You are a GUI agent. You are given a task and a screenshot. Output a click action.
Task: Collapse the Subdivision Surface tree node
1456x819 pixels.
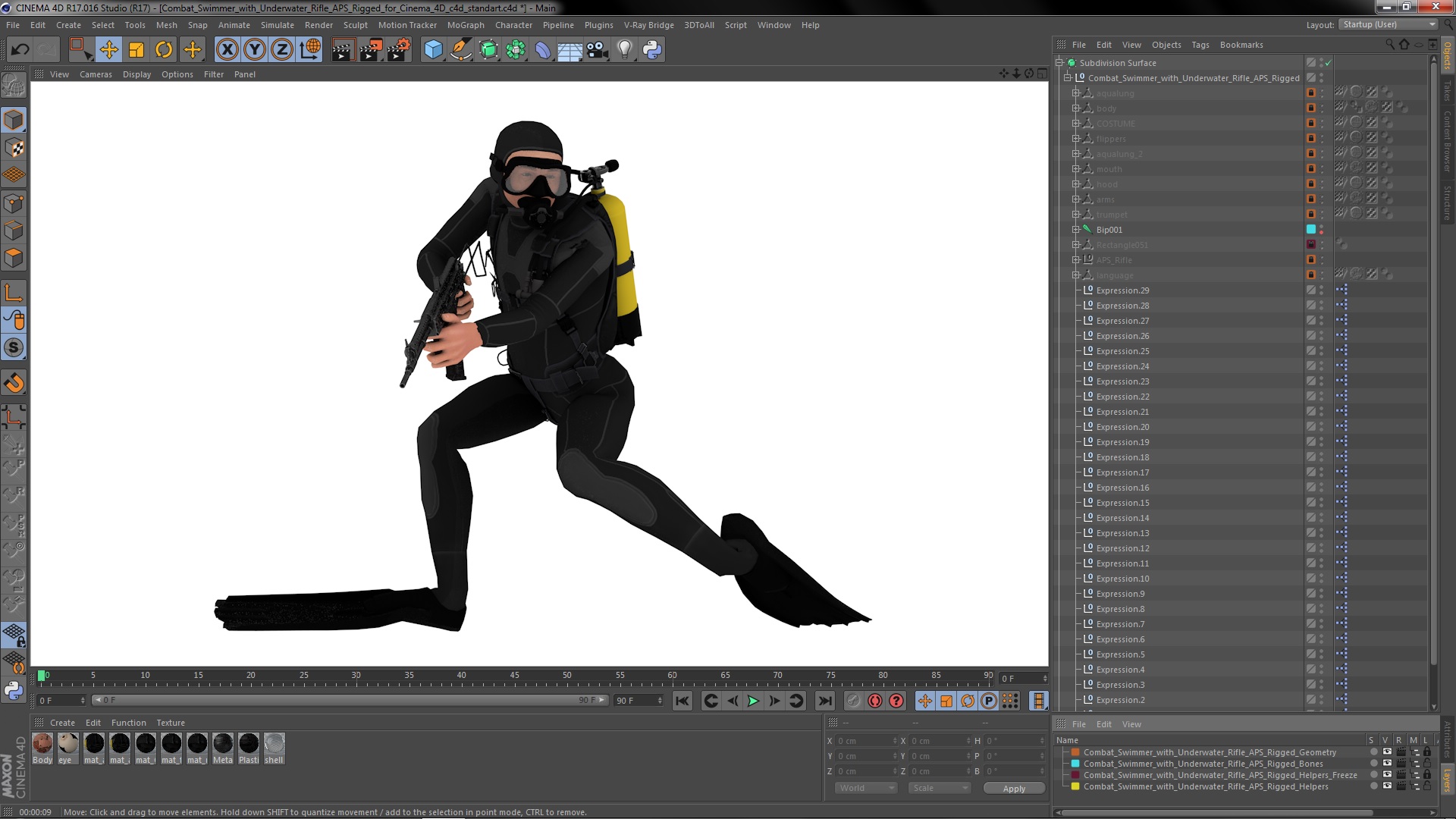[x=1059, y=63]
